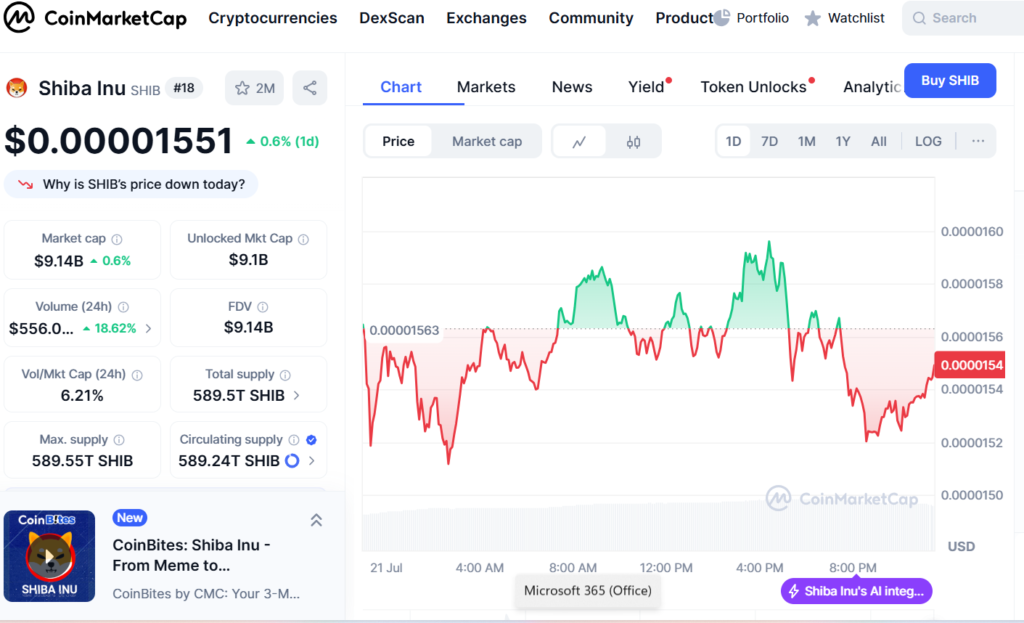1024x623 pixels.
Task: Enable LOG scale on the chart
Action: point(927,141)
